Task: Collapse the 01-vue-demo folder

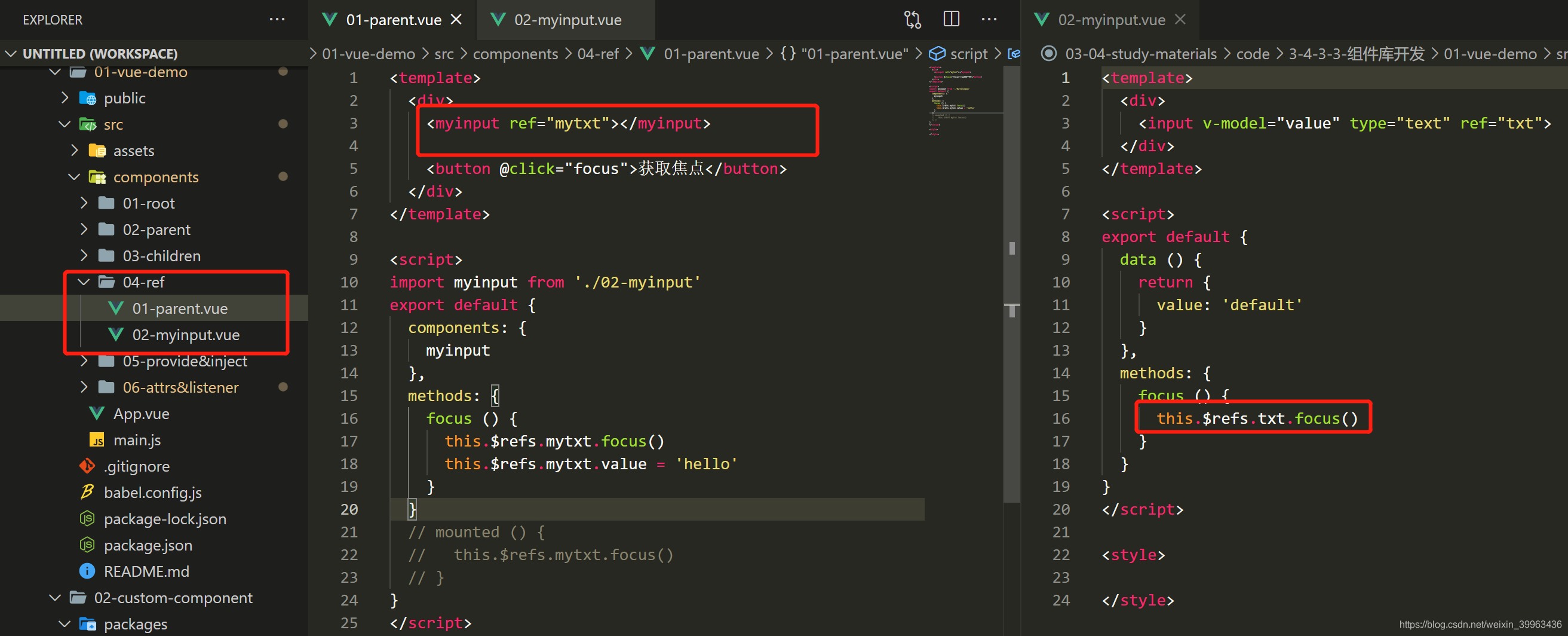Action: click(x=55, y=72)
